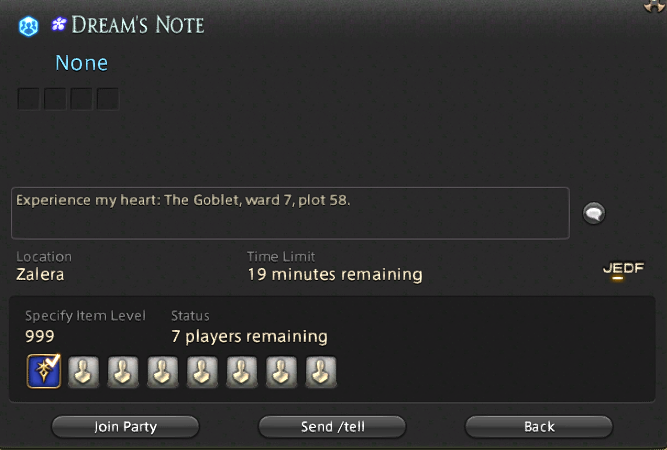The height and width of the screenshot is (450, 667).
Task: Click the last empty player slot icon
Action: pos(321,372)
